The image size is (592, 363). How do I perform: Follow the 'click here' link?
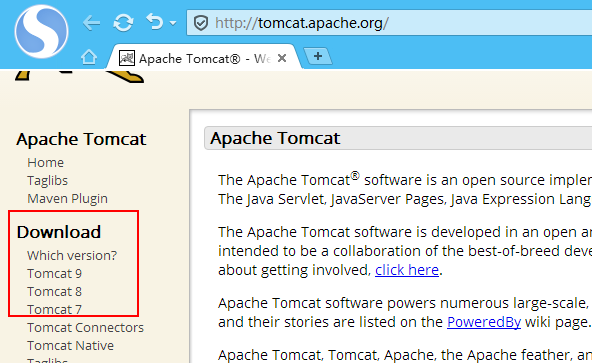click(407, 270)
